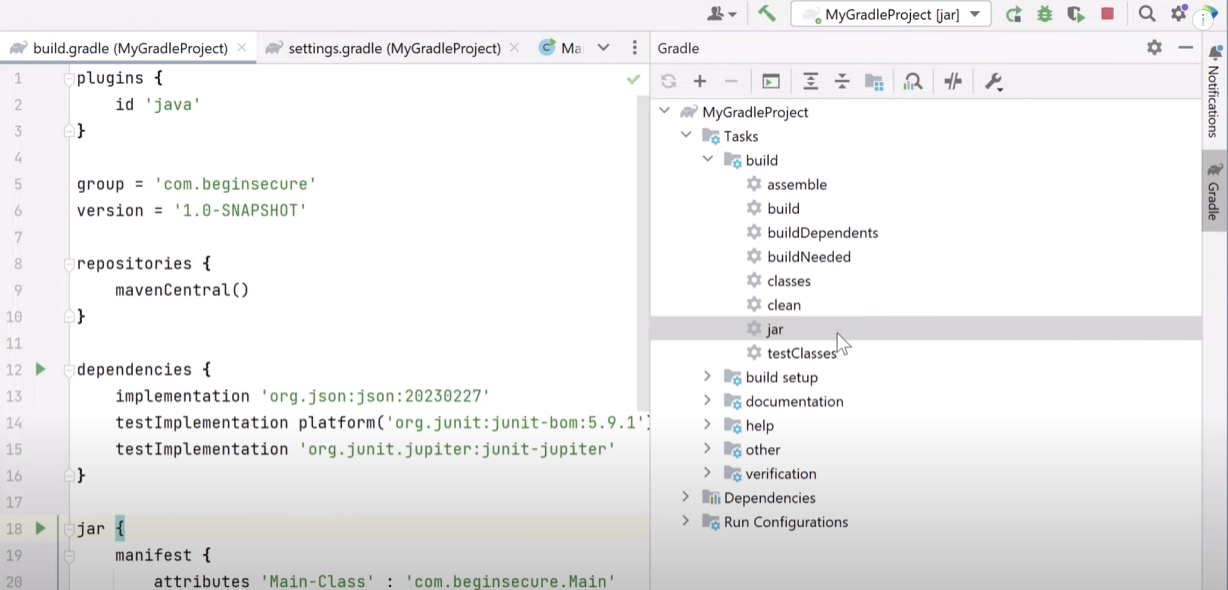The image size is (1228, 590).
Task: Click the group 'com.beginsecure' text
Action: click(x=235, y=184)
